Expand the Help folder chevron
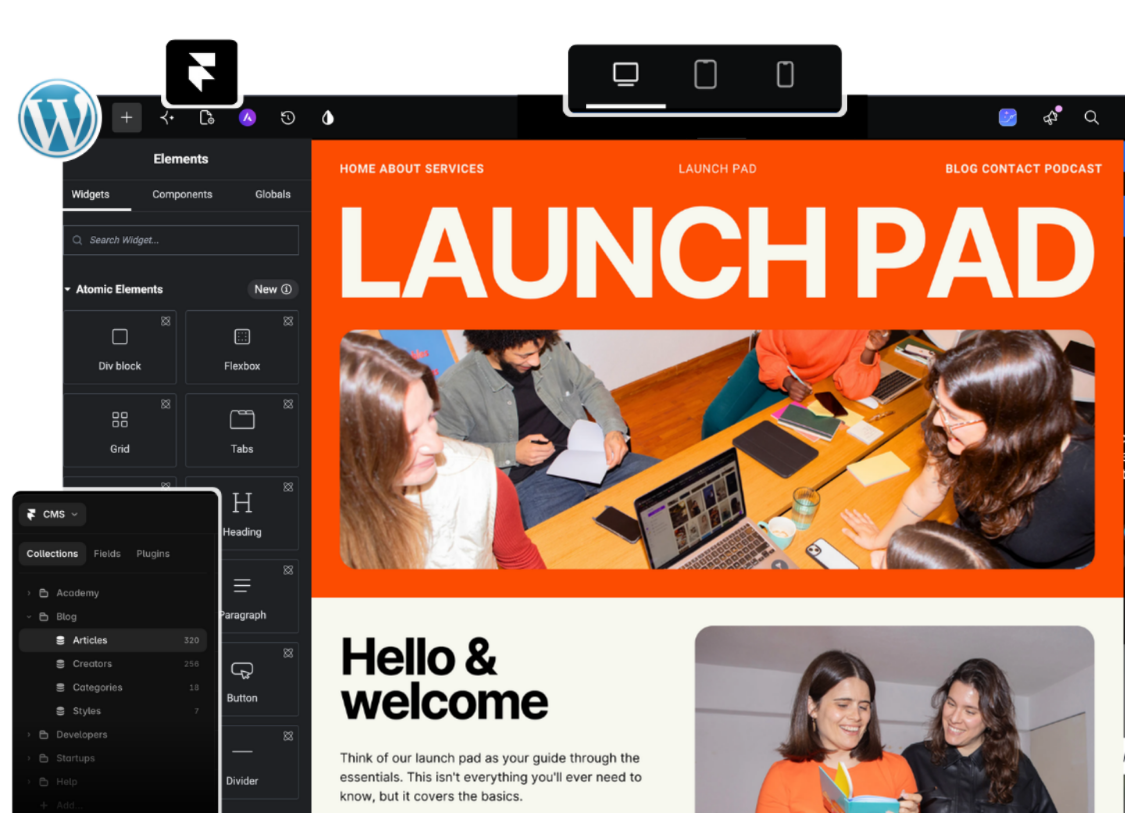Image resolution: width=1125 pixels, height=813 pixels. tap(29, 781)
